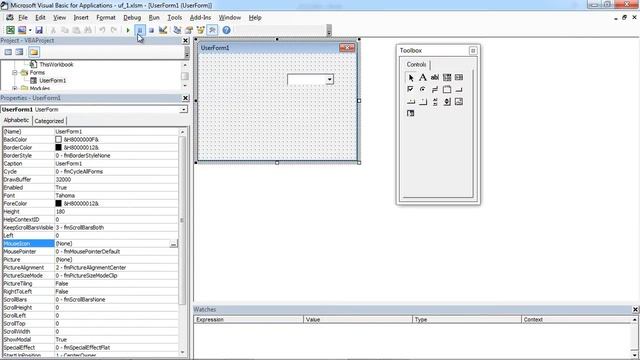
Task: Click View Object icon in Project panel
Action: click(x=19, y=52)
